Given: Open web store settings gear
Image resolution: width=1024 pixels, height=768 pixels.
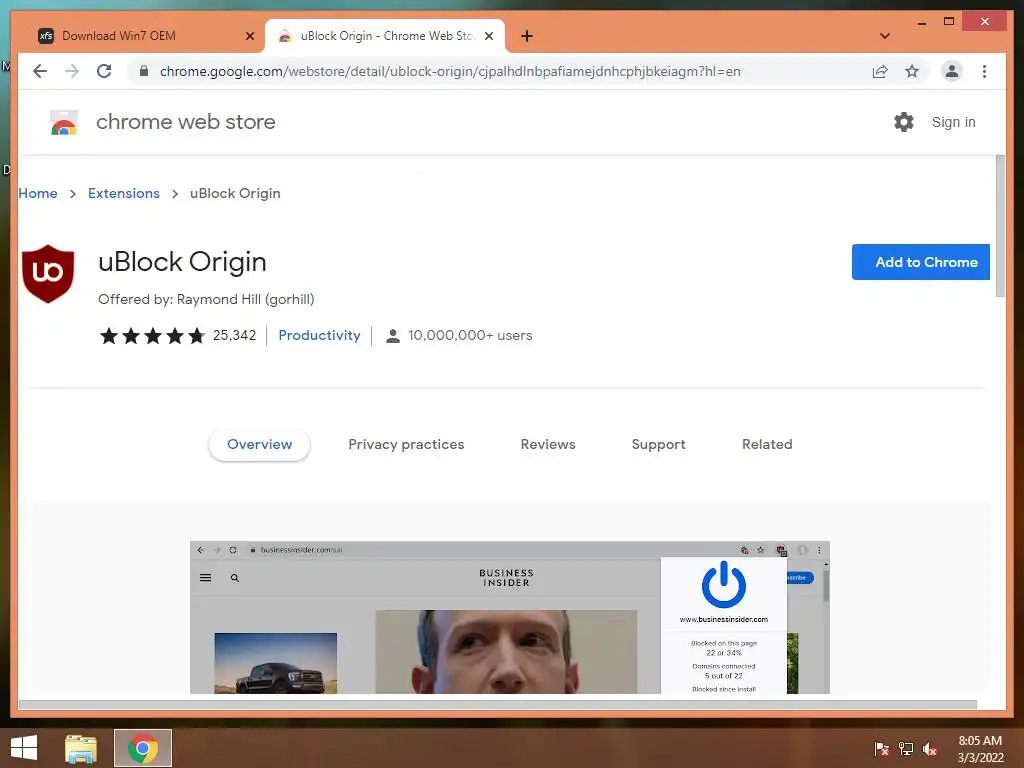Looking at the screenshot, I should point(903,122).
